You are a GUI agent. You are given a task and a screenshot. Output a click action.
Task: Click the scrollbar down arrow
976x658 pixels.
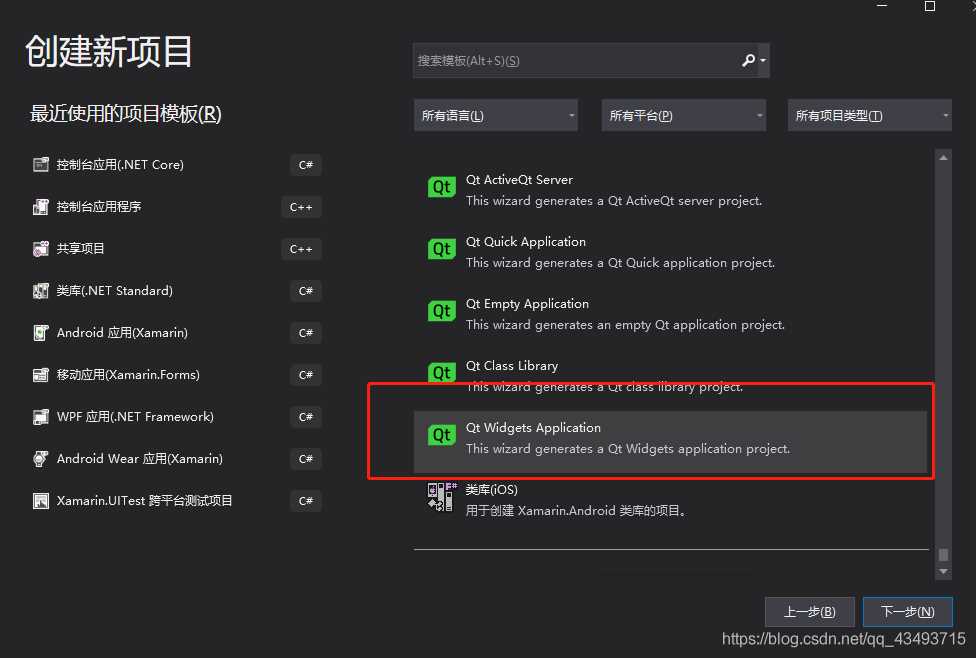click(944, 571)
